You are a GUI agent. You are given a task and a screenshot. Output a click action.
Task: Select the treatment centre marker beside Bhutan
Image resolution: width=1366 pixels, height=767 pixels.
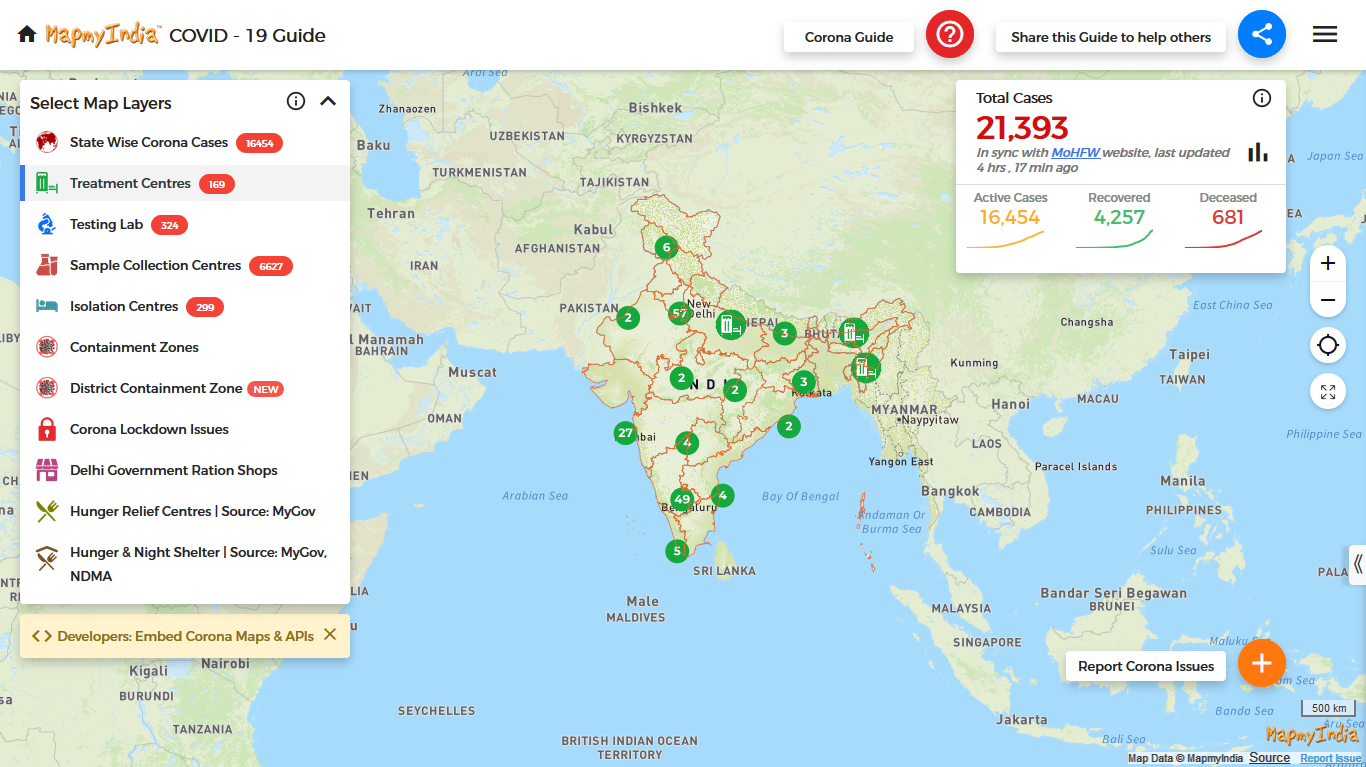click(x=853, y=331)
